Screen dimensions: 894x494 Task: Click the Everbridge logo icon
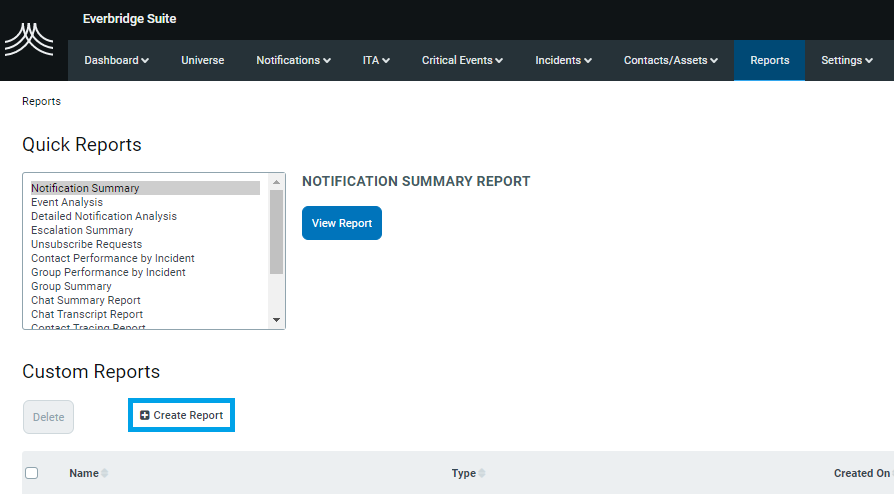[x=29, y=39]
